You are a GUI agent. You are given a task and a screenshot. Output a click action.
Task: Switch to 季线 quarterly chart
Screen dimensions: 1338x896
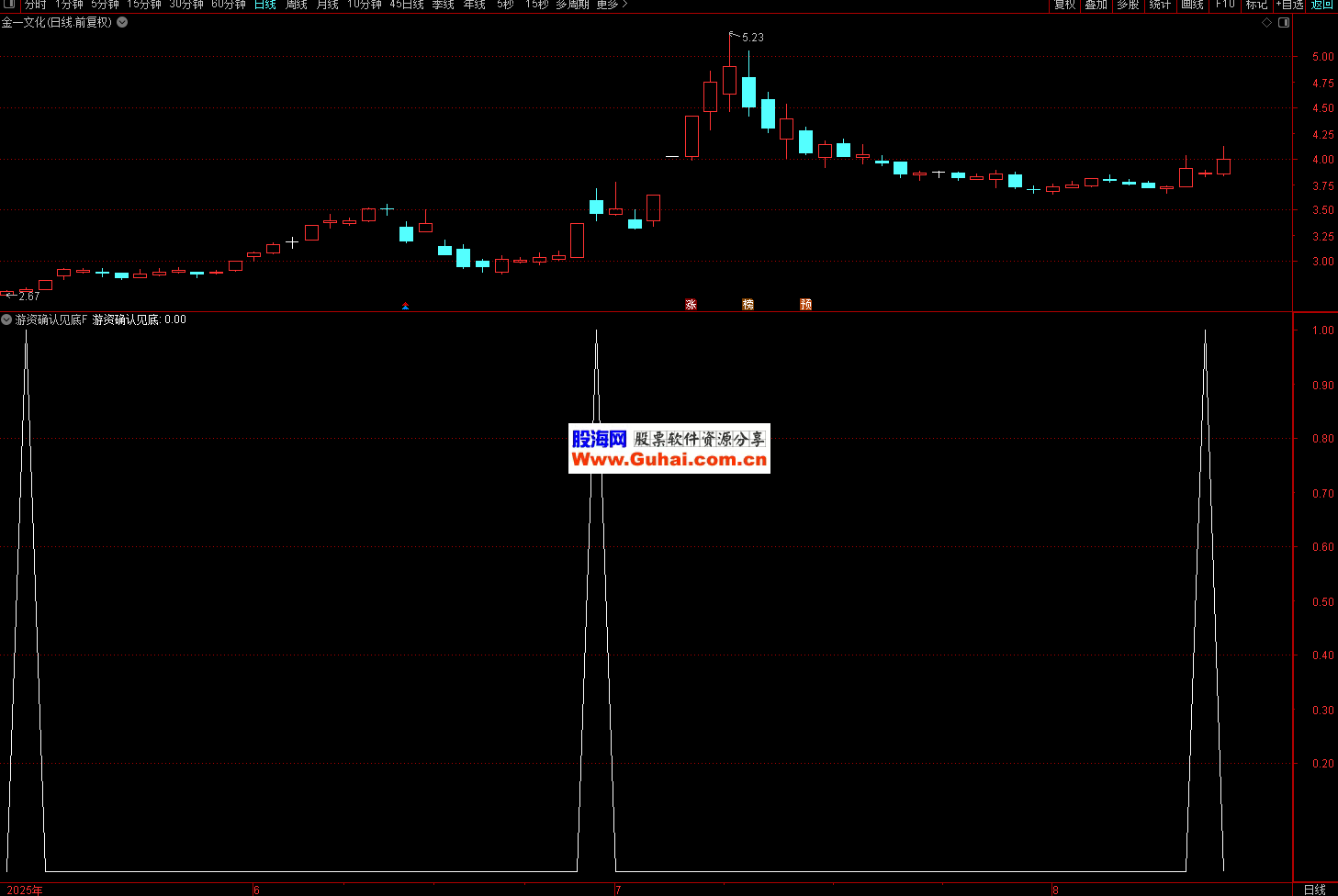click(x=444, y=5)
